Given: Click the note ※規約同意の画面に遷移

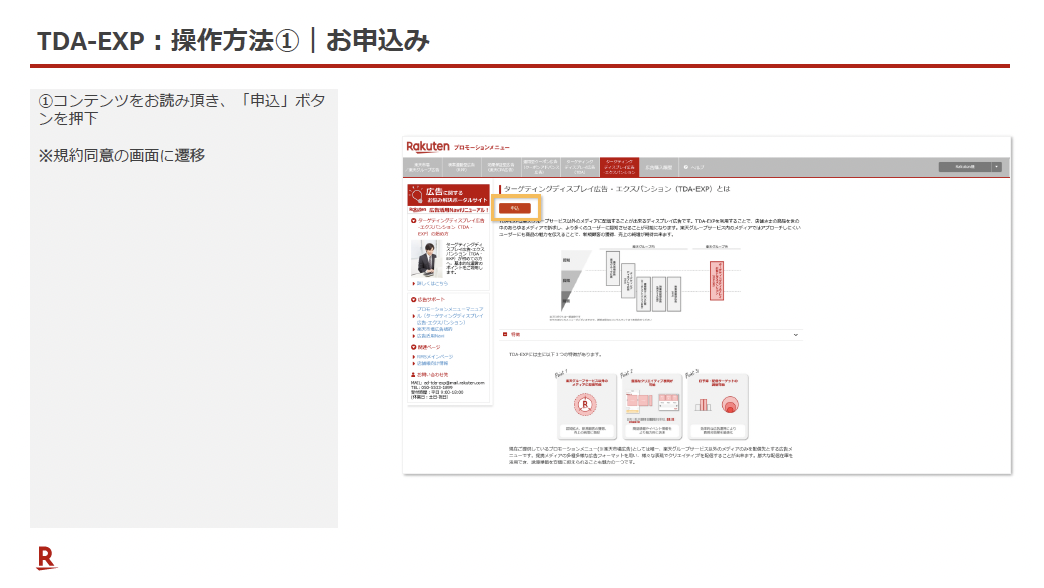Looking at the screenshot, I should tap(122, 156).
